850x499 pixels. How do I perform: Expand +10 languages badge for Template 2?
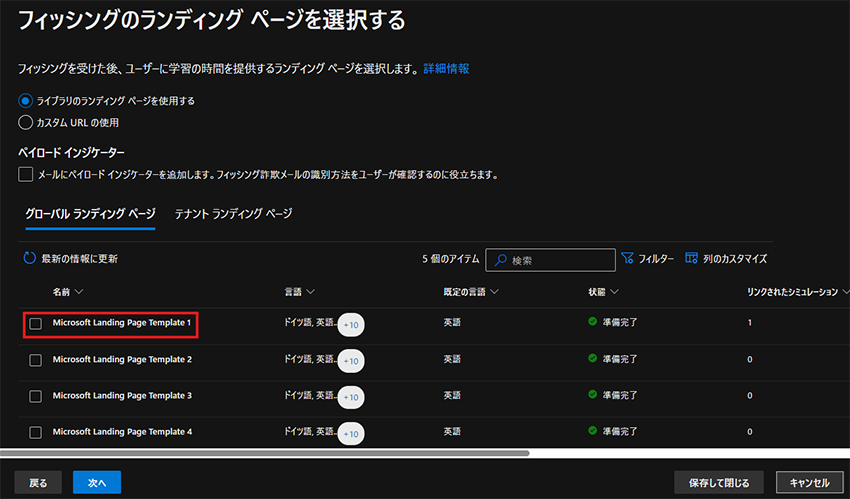pos(351,361)
